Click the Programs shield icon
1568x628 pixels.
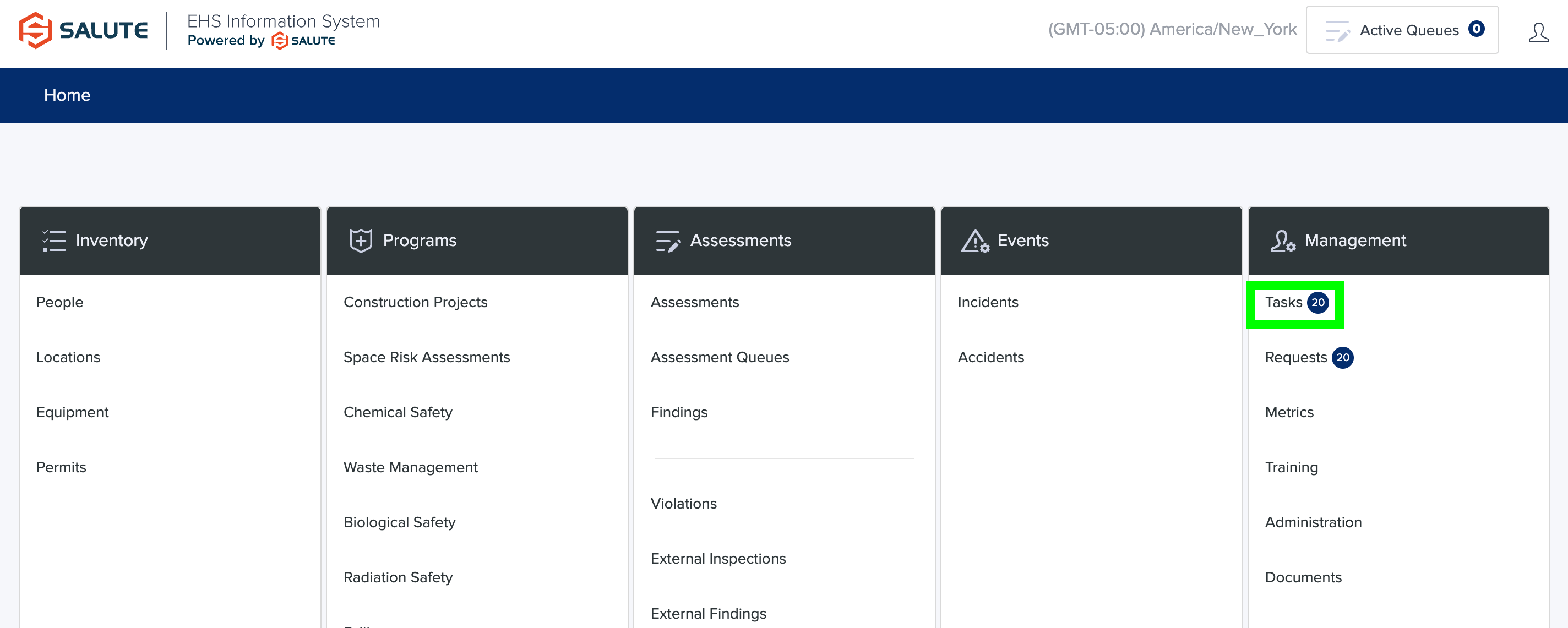[x=361, y=241]
